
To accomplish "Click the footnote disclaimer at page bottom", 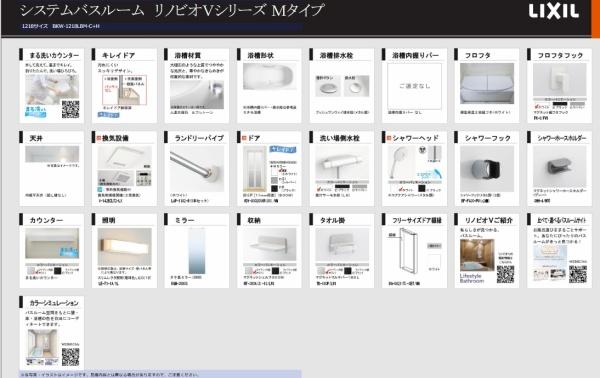I will click(x=110, y=375).
